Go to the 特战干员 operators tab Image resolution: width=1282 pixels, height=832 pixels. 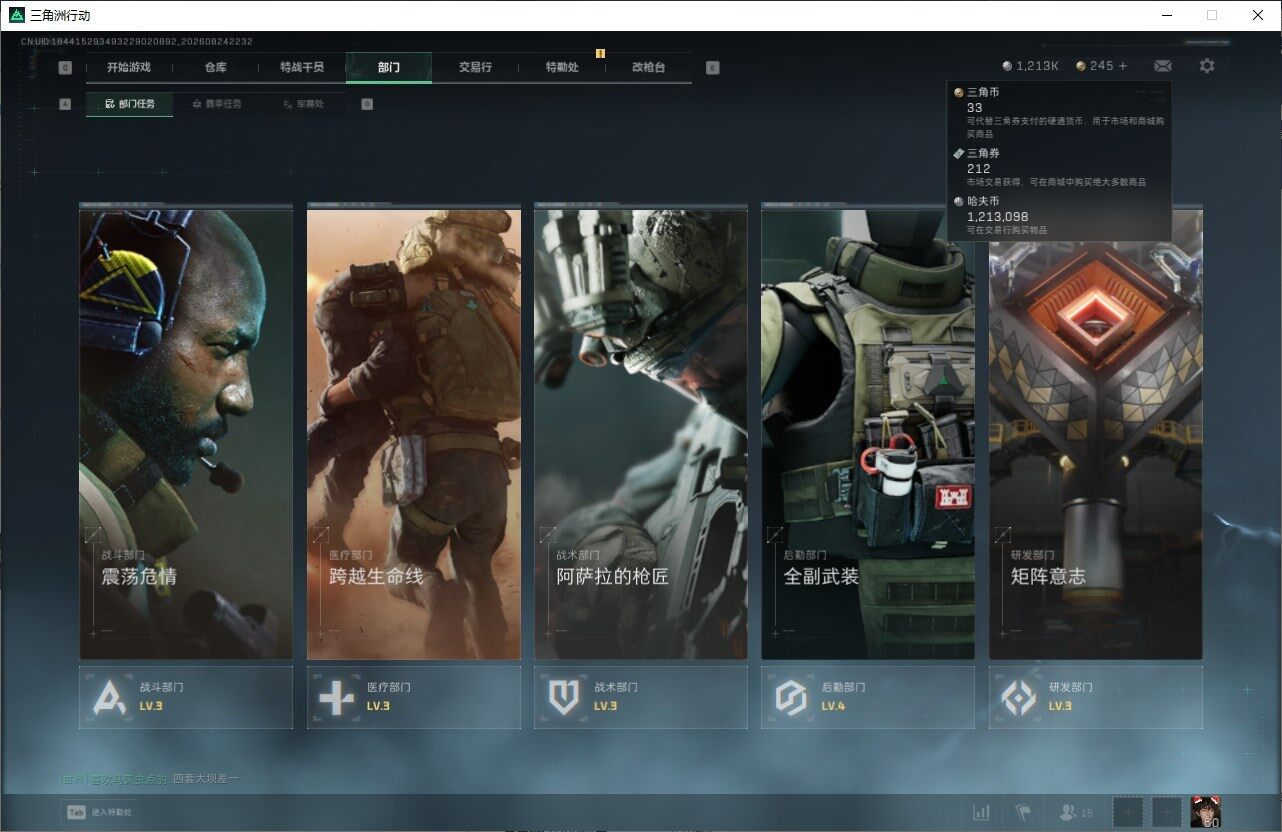302,67
